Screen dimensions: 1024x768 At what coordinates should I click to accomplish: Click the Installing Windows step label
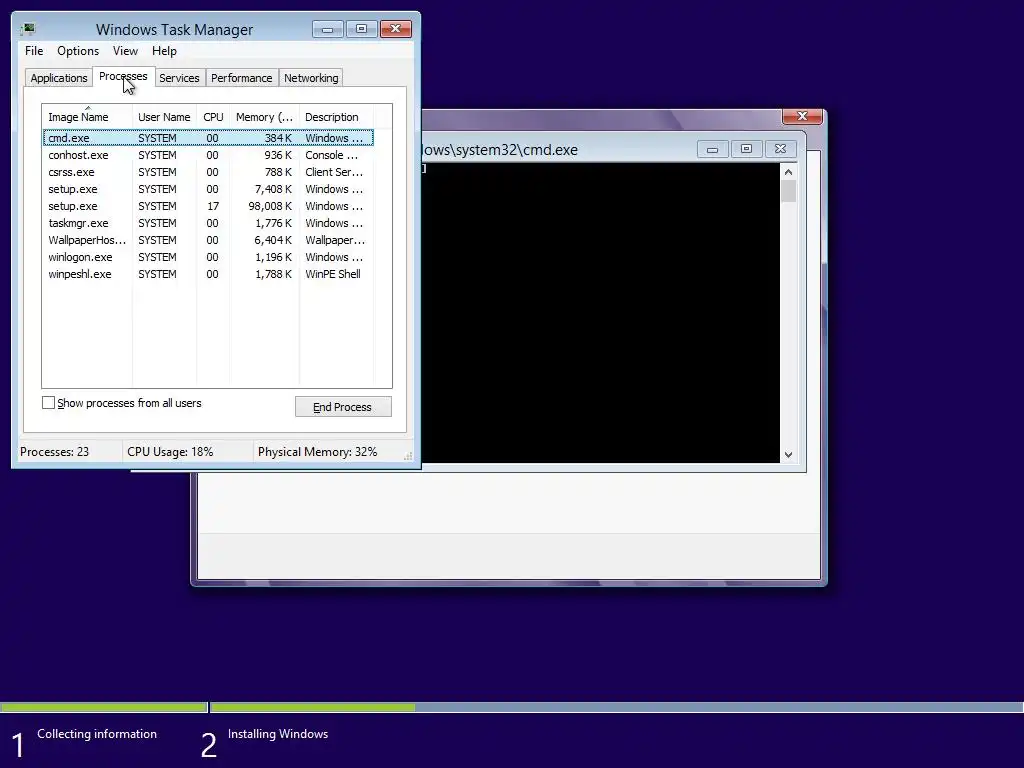(278, 734)
